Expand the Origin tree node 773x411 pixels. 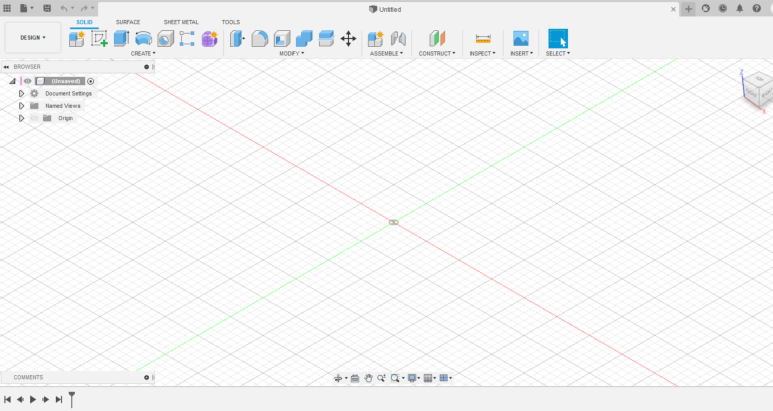click(21, 118)
